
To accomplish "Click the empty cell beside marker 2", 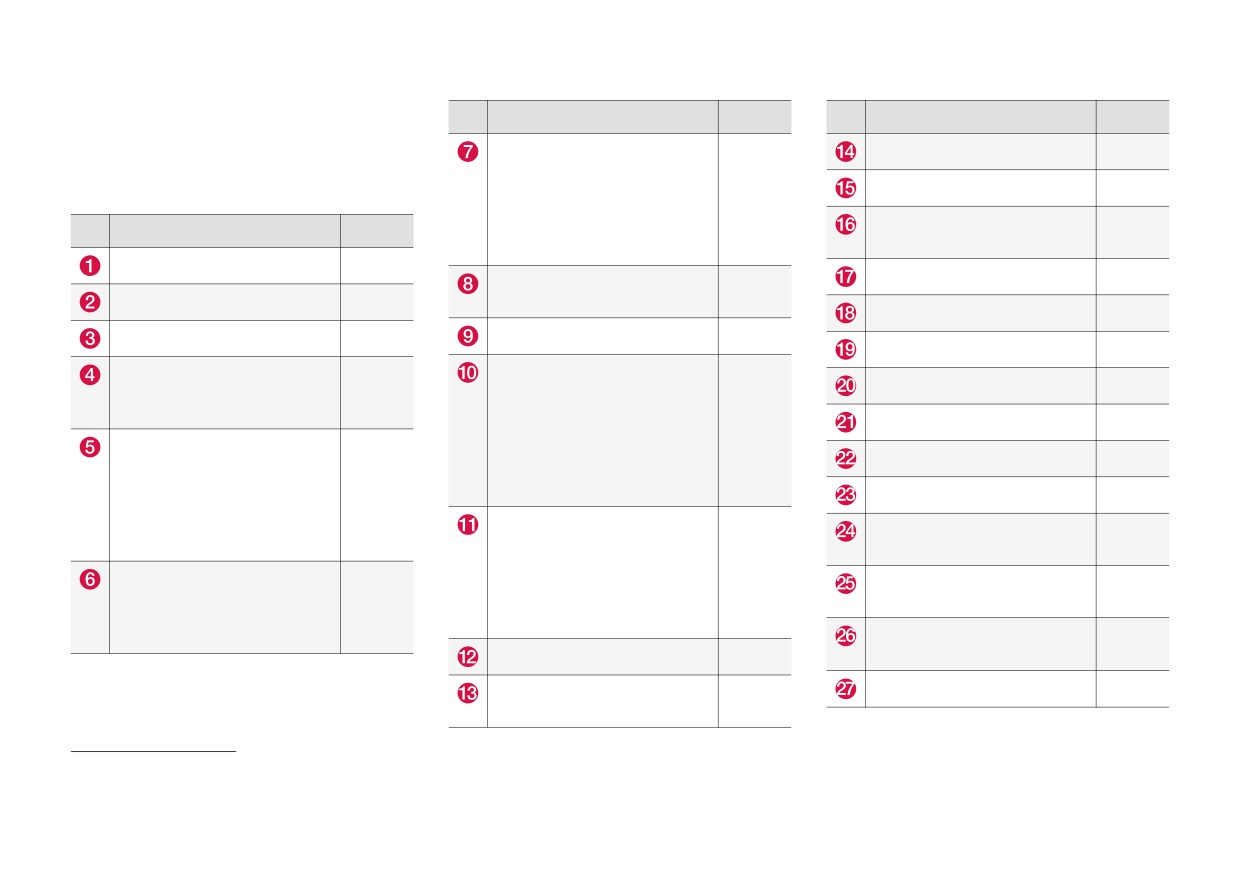I will click(225, 302).
